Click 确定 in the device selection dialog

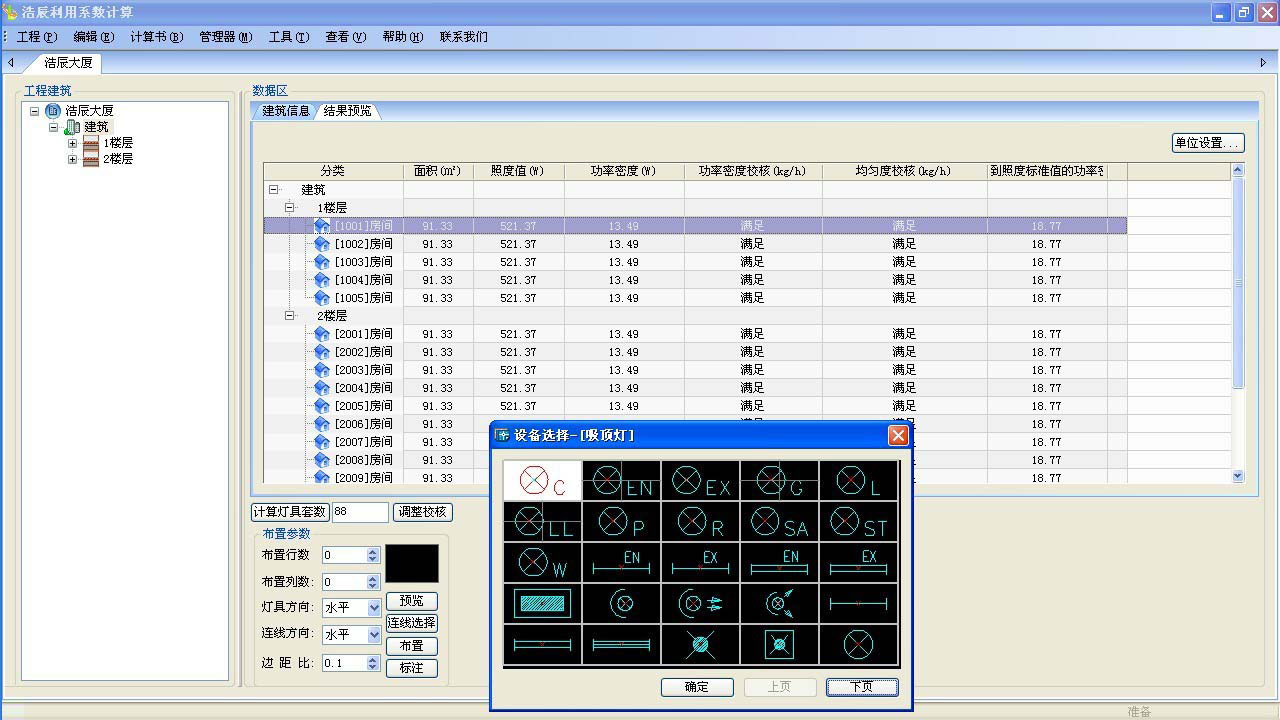point(697,687)
